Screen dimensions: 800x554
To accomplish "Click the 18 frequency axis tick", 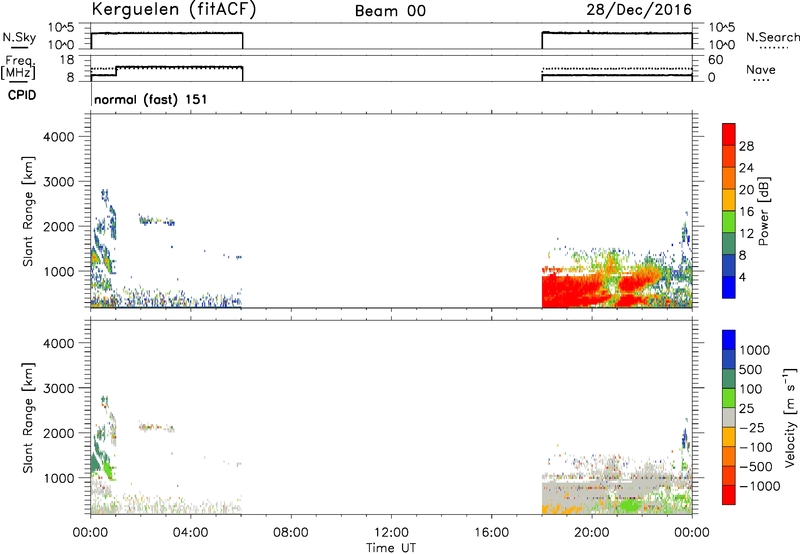I will coord(67,60).
